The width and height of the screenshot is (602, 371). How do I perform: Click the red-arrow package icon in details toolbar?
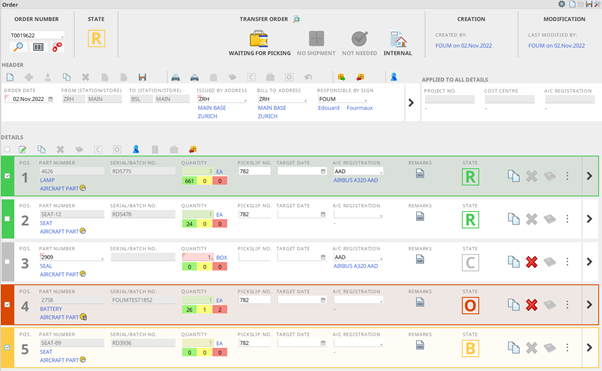coord(192,149)
